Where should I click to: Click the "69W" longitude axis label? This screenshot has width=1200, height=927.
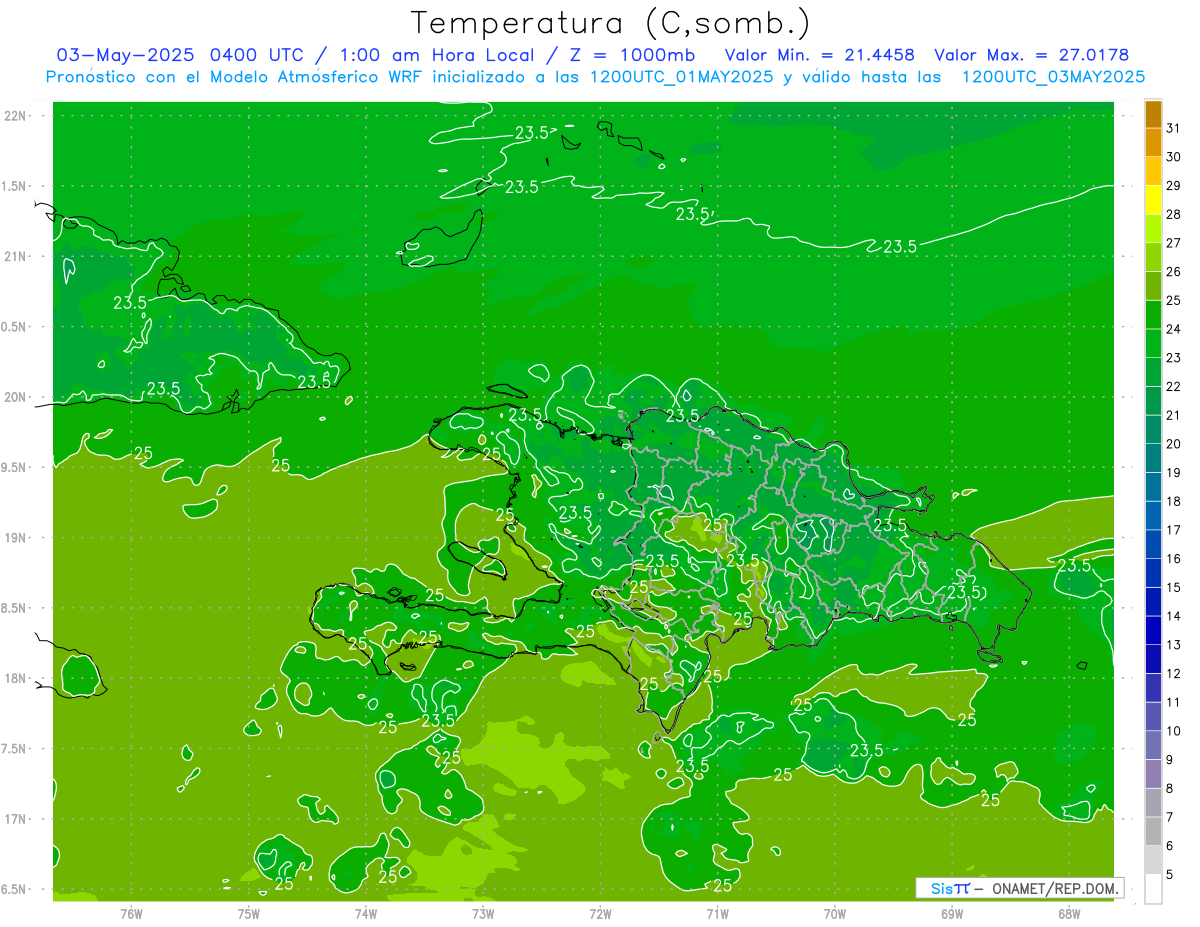pyautogui.click(x=951, y=914)
